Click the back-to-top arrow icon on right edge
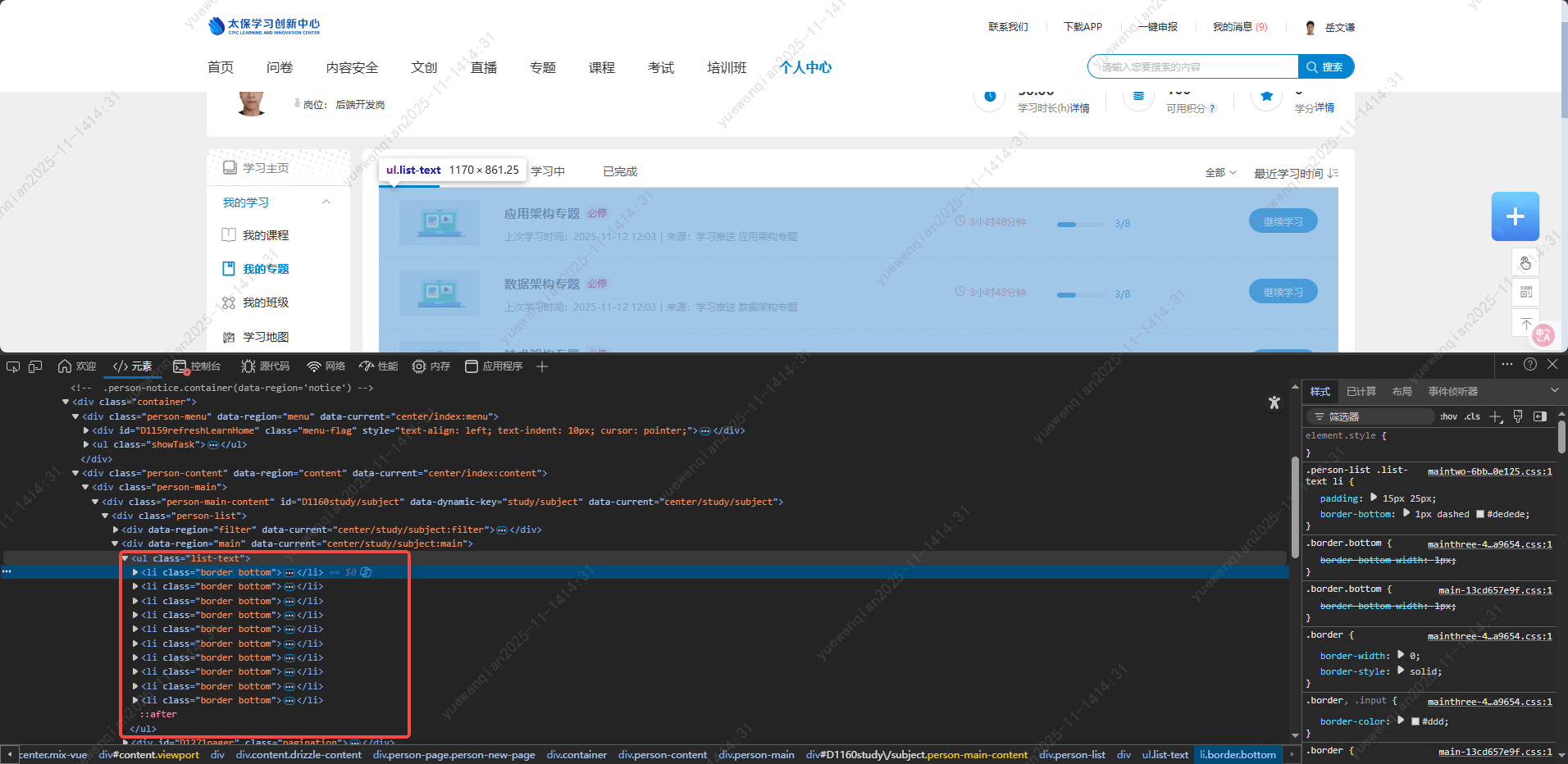 tap(1525, 322)
